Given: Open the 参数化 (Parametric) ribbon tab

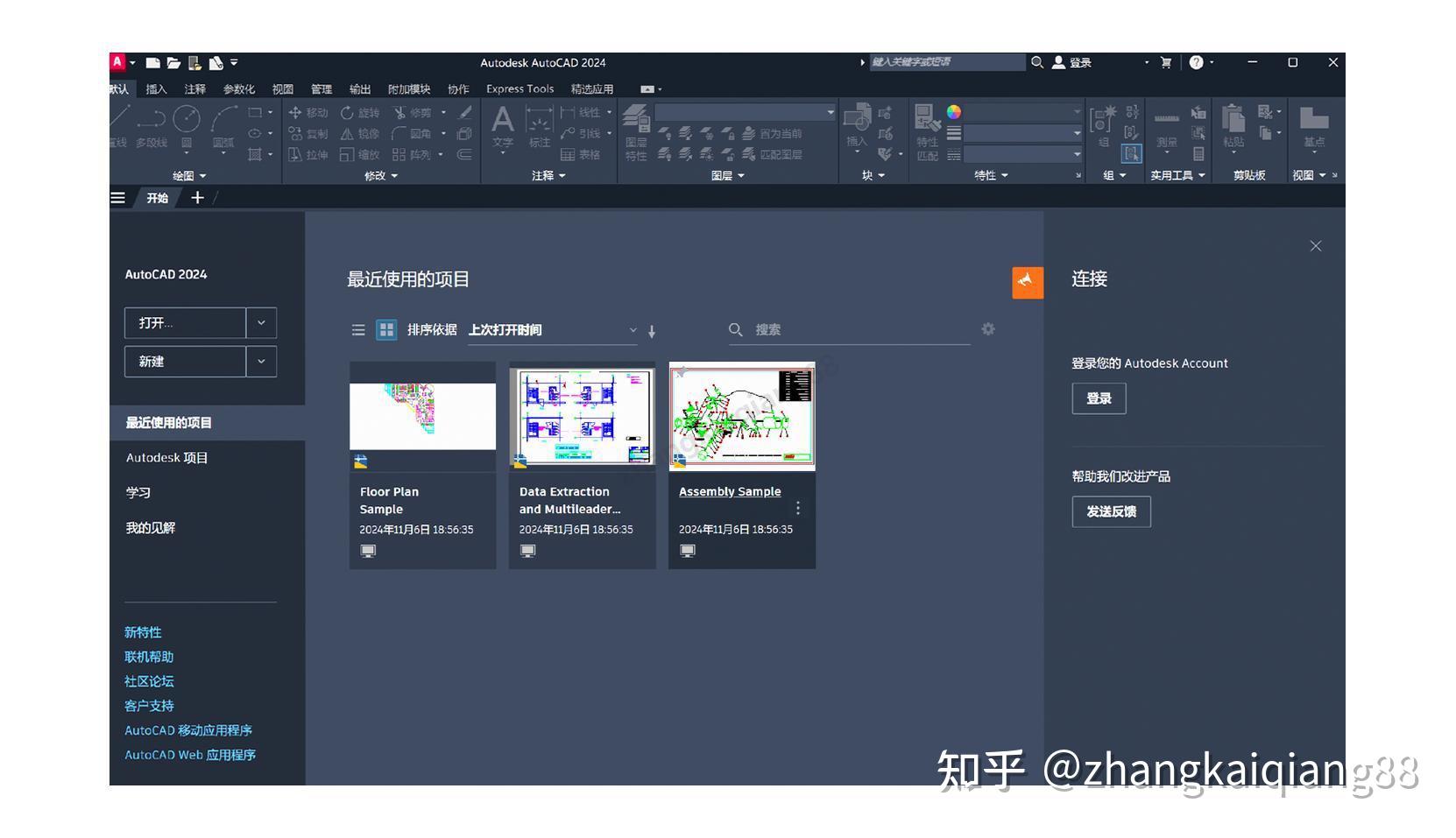Looking at the screenshot, I should tap(239, 89).
